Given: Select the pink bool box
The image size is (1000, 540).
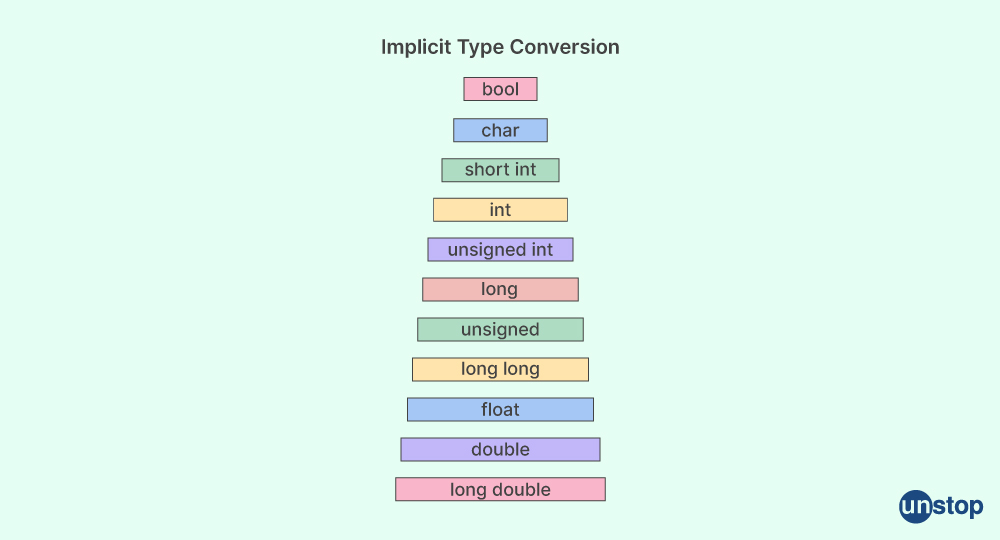Looking at the screenshot, I should tap(501, 89).
